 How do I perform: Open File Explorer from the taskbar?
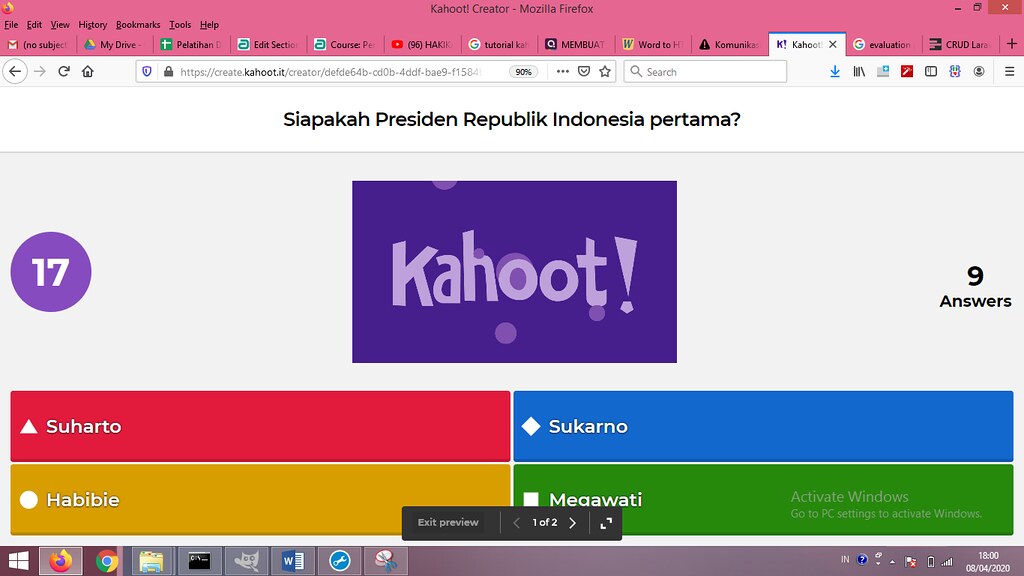tap(152, 561)
